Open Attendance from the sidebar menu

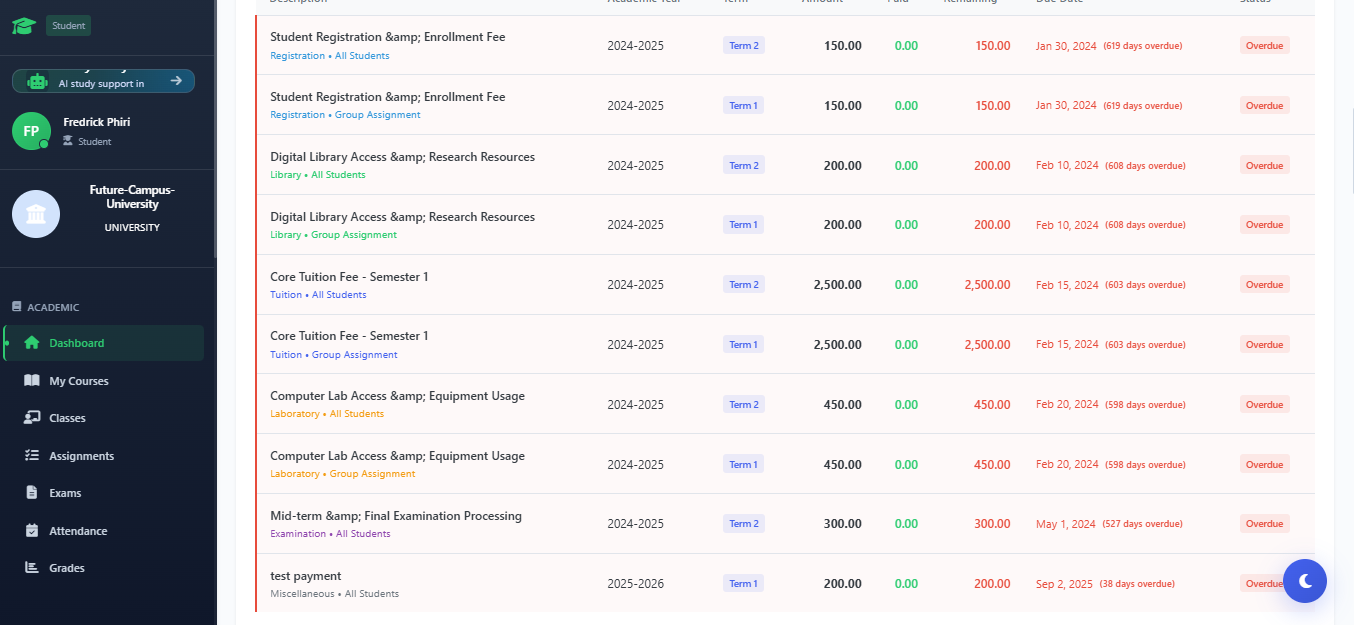coord(78,531)
